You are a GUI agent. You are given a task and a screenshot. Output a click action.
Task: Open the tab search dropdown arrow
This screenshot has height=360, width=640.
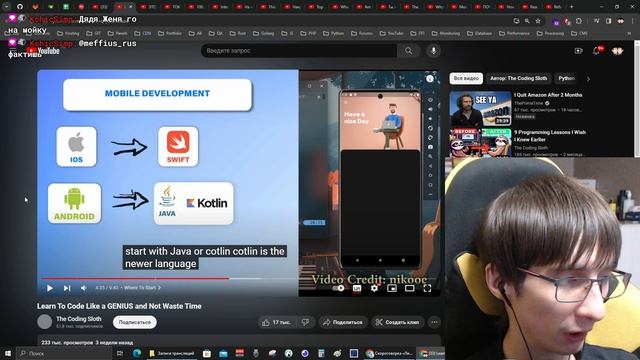[x=7, y=7]
